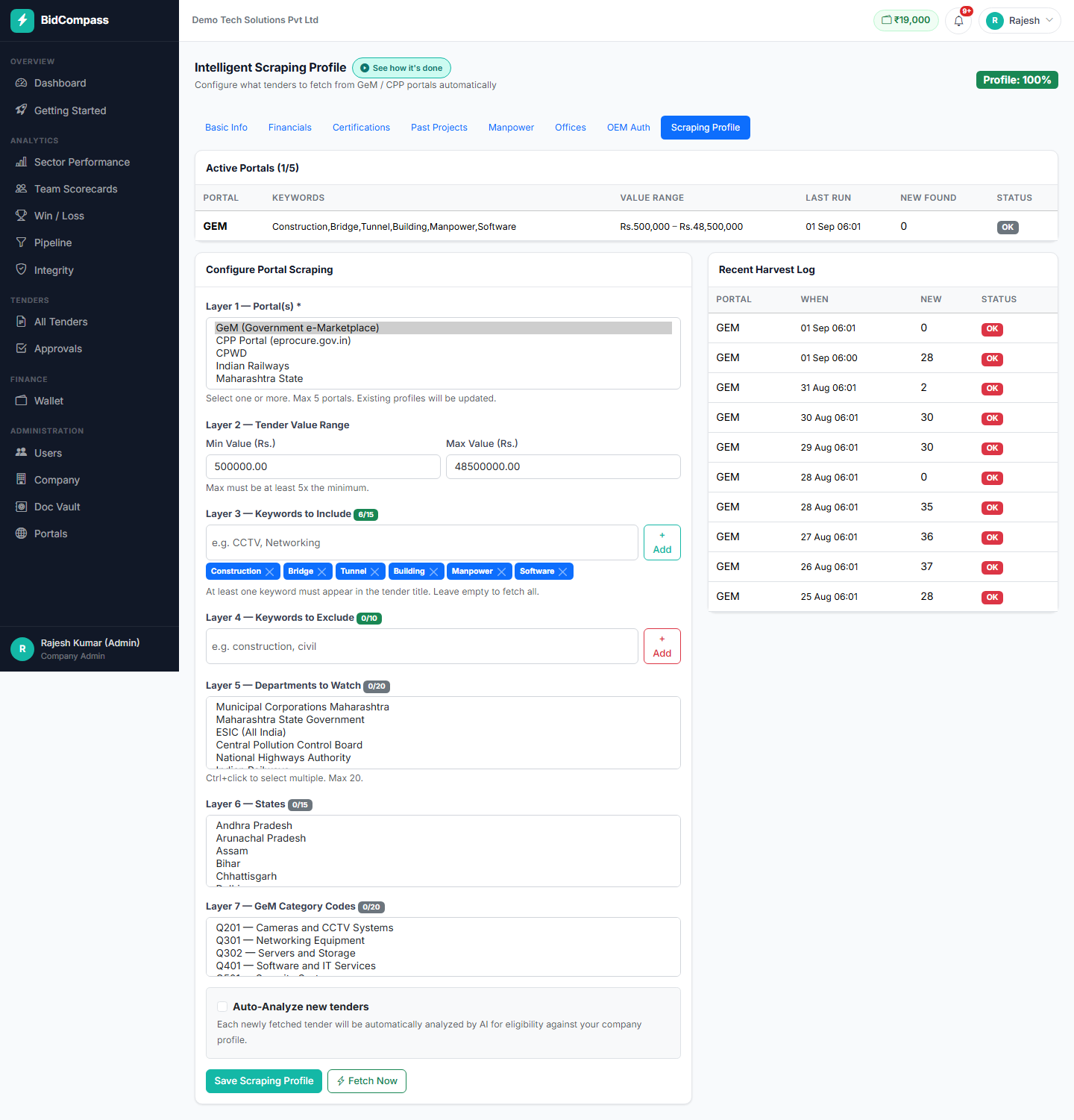This screenshot has width=1074, height=1120.
Task: Focus Keywords to Exclude text field
Action: tap(422, 646)
